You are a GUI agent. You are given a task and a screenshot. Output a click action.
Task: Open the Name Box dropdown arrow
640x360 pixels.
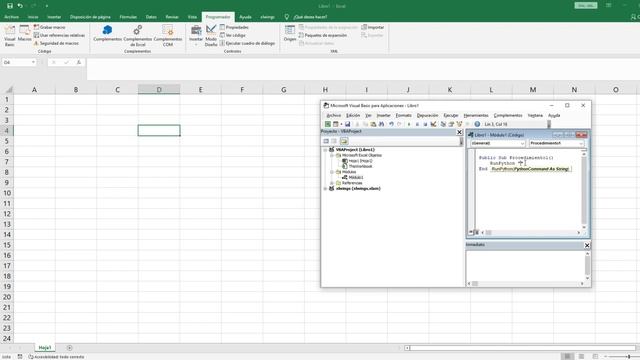33,62
